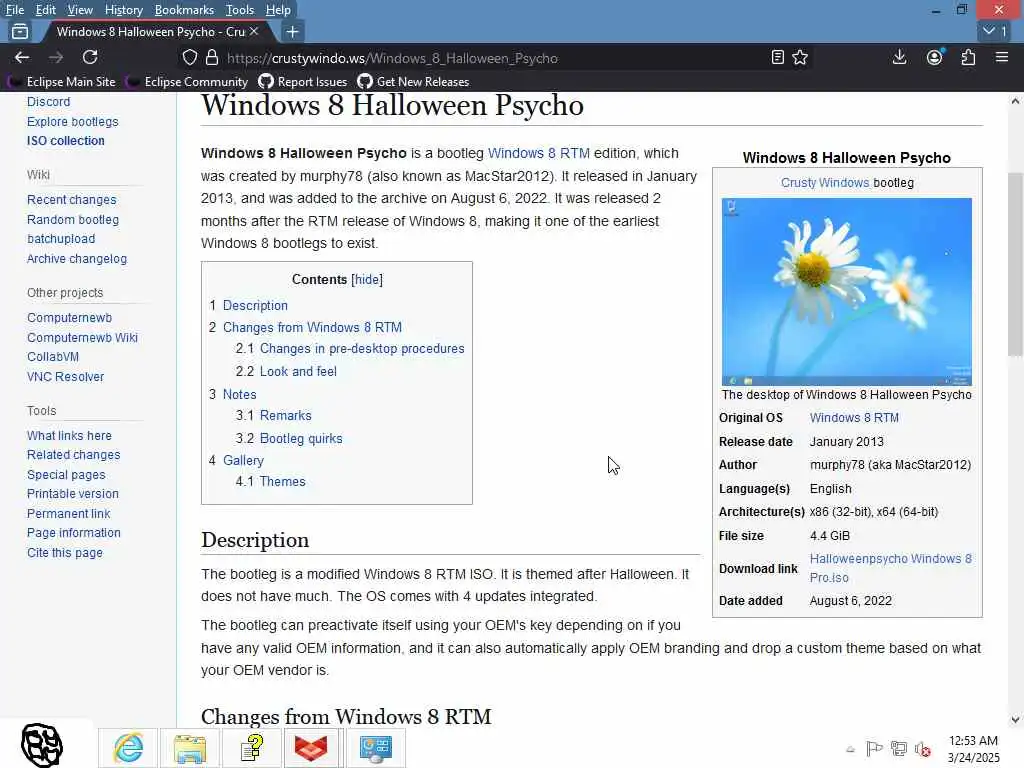Open tracking protection shield icon
Viewport: 1024px width, 768px height.
(x=189, y=57)
